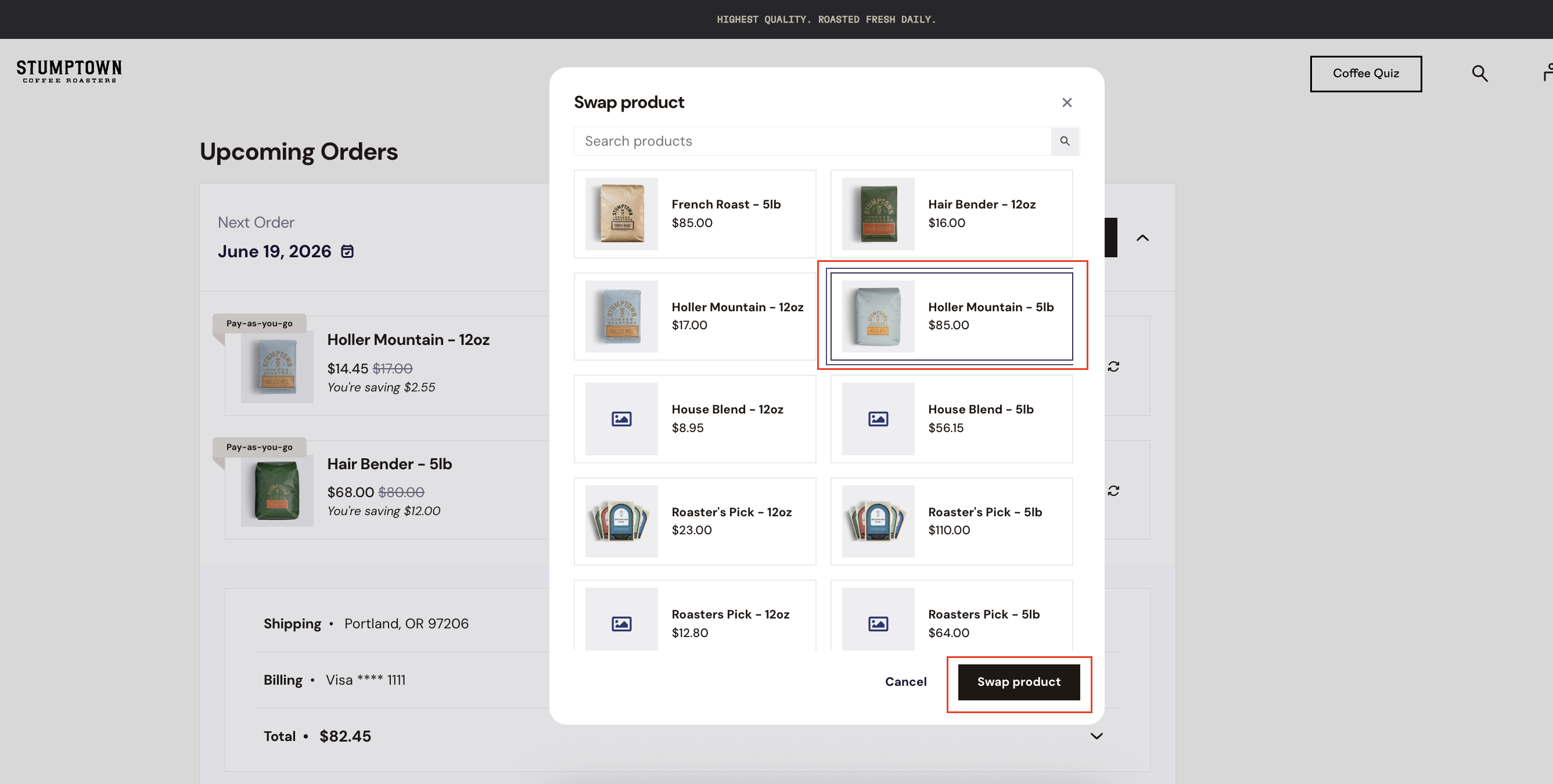Close the Swap product dialog
The width and height of the screenshot is (1553, 784).
(1066, 102)
